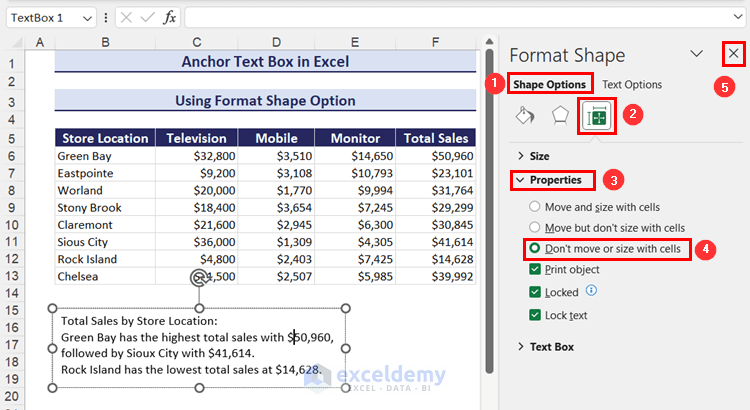Image resolution: width=750 pixels, height=410 pixels.
Task: Select column D header
Action: click(276, 42)
